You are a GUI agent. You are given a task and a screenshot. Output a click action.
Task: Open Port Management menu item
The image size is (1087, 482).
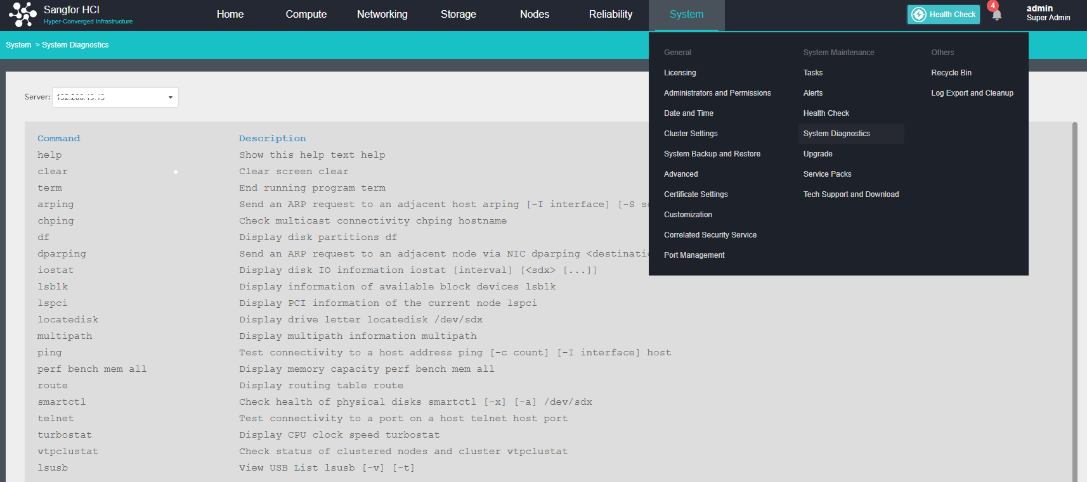pos(693,255)
